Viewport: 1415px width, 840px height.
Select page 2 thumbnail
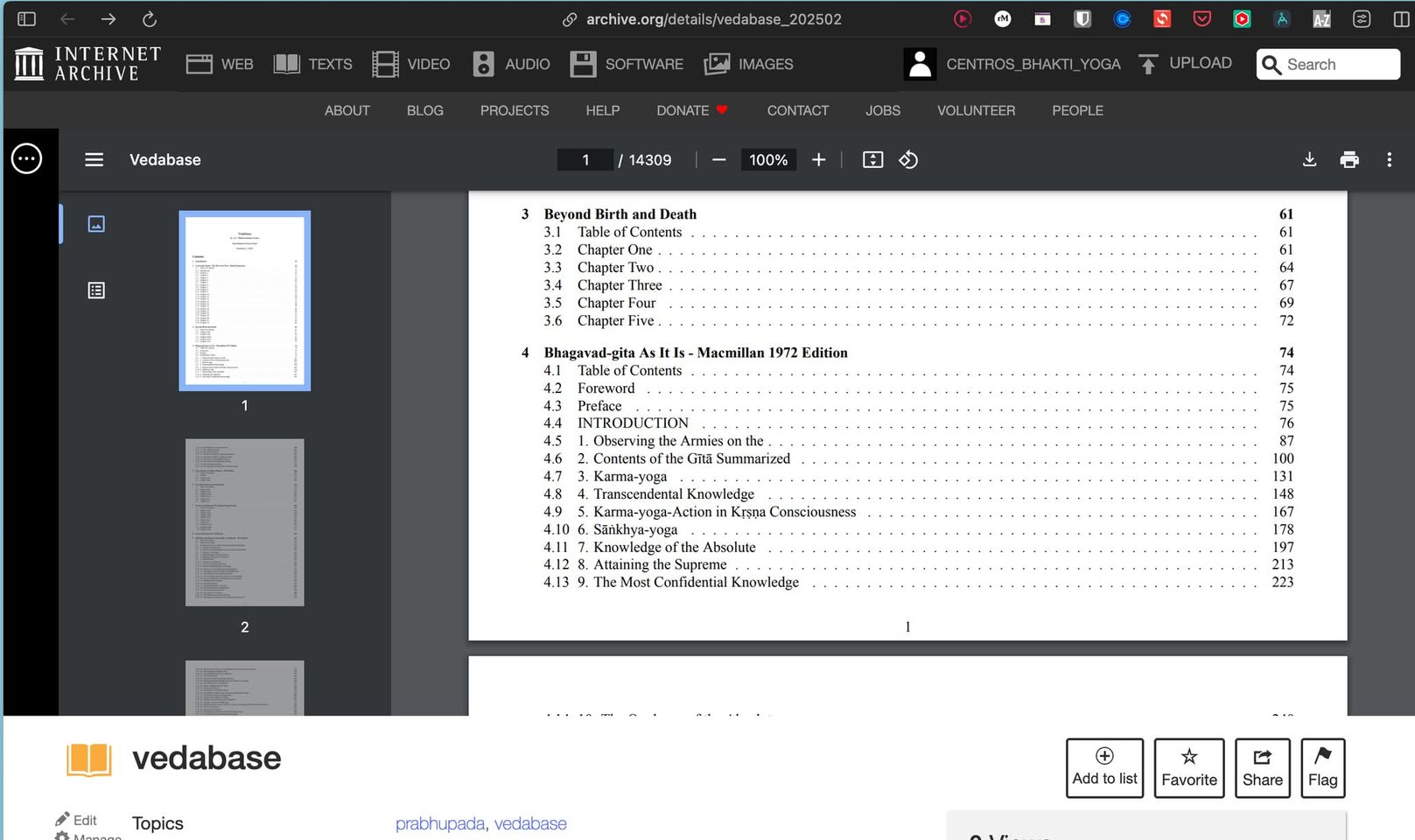245,522
